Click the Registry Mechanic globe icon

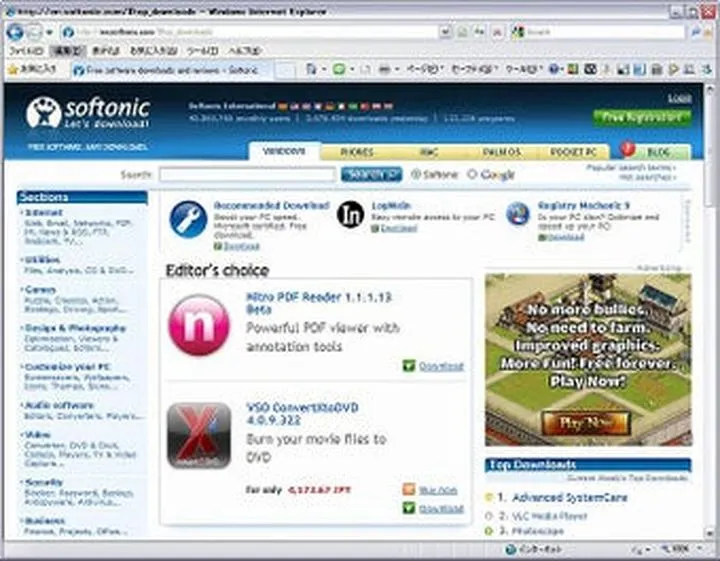[x=518, y=214]
